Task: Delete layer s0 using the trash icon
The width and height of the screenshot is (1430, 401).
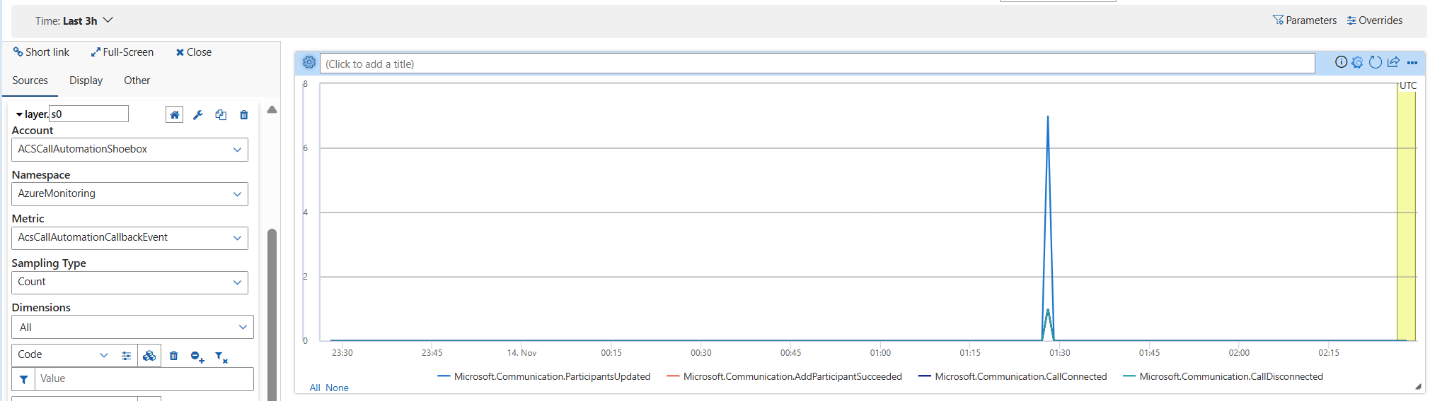Action: coord(244,115)
